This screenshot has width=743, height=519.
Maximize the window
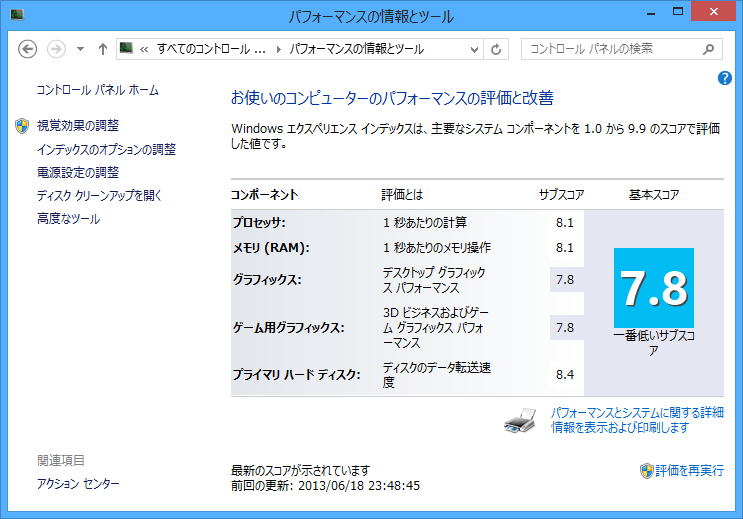click(x=678, y=12)
